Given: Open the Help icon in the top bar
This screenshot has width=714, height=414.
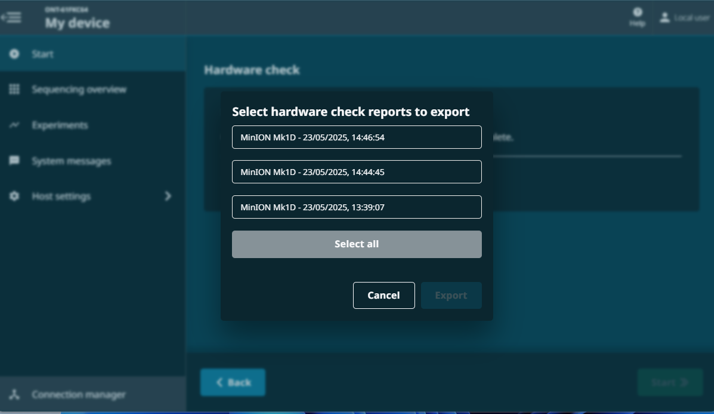Looking at the screenshot, I should click(x=637, y=12).
